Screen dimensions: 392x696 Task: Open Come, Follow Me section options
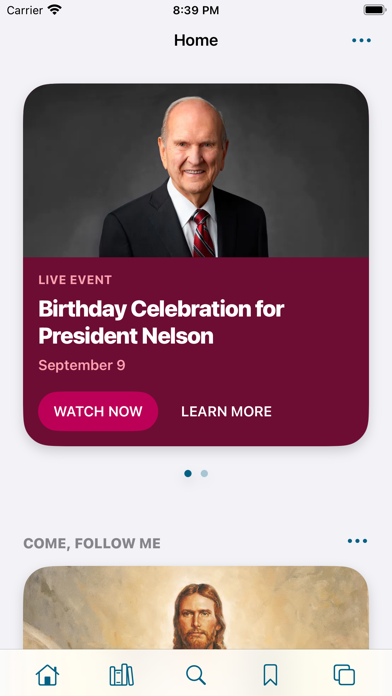[357, 541]
